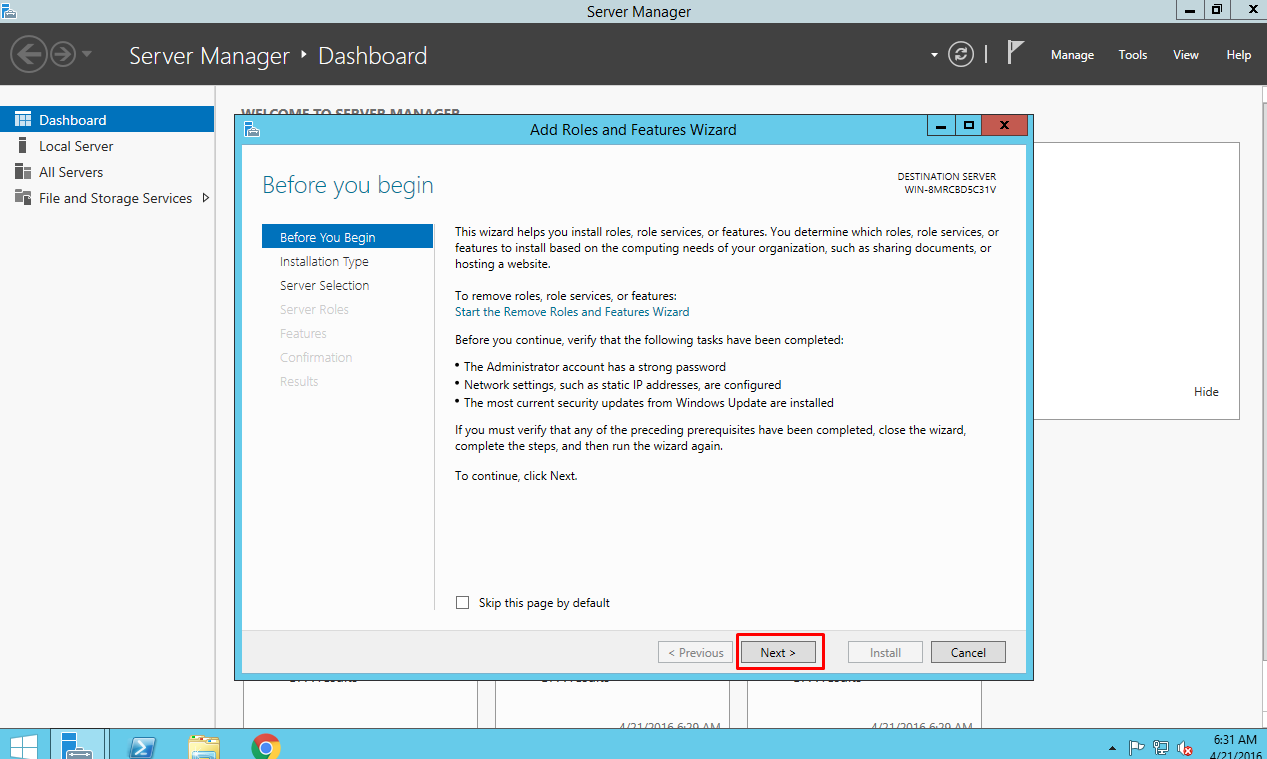Click the muted speaker tray icon
1267x759 pixels.
pyautogui.click(x=1185, y=747)
